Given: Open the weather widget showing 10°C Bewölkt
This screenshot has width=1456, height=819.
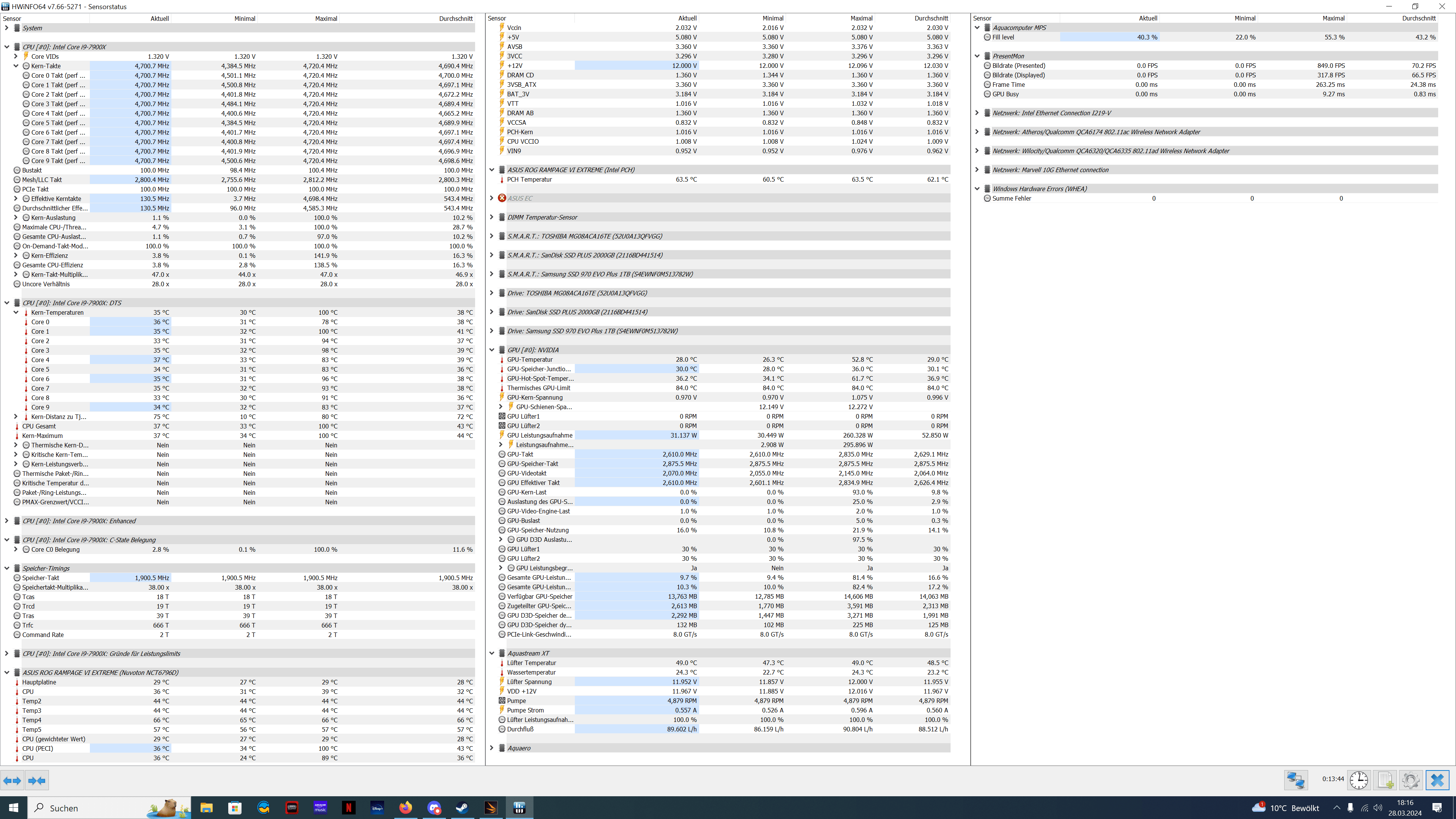Looking at the screenshot, I should (1286, 808).
